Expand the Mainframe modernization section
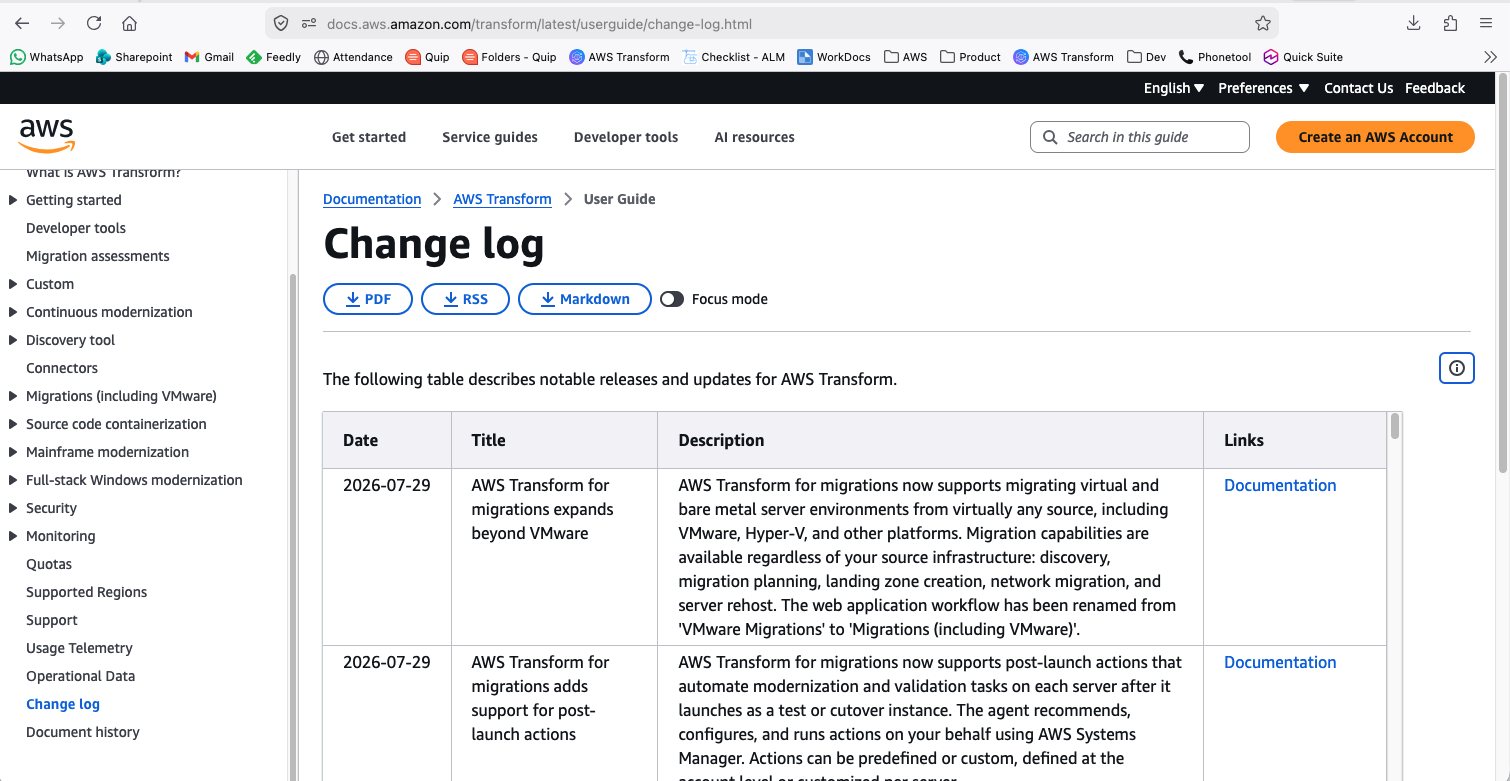1510x781 pixels. [x=13, y=452]
